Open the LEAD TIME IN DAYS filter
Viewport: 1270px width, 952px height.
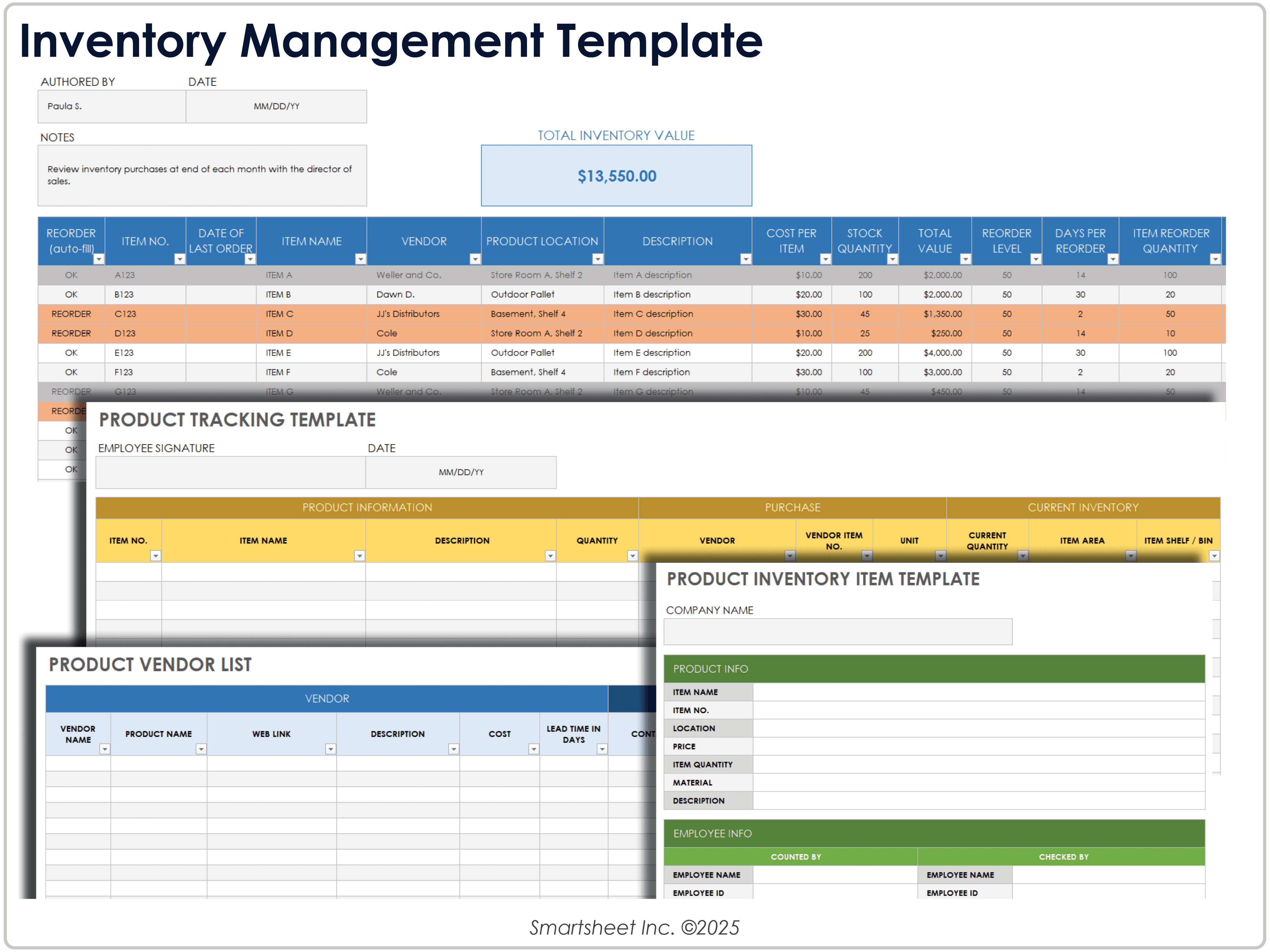(602, 749)
